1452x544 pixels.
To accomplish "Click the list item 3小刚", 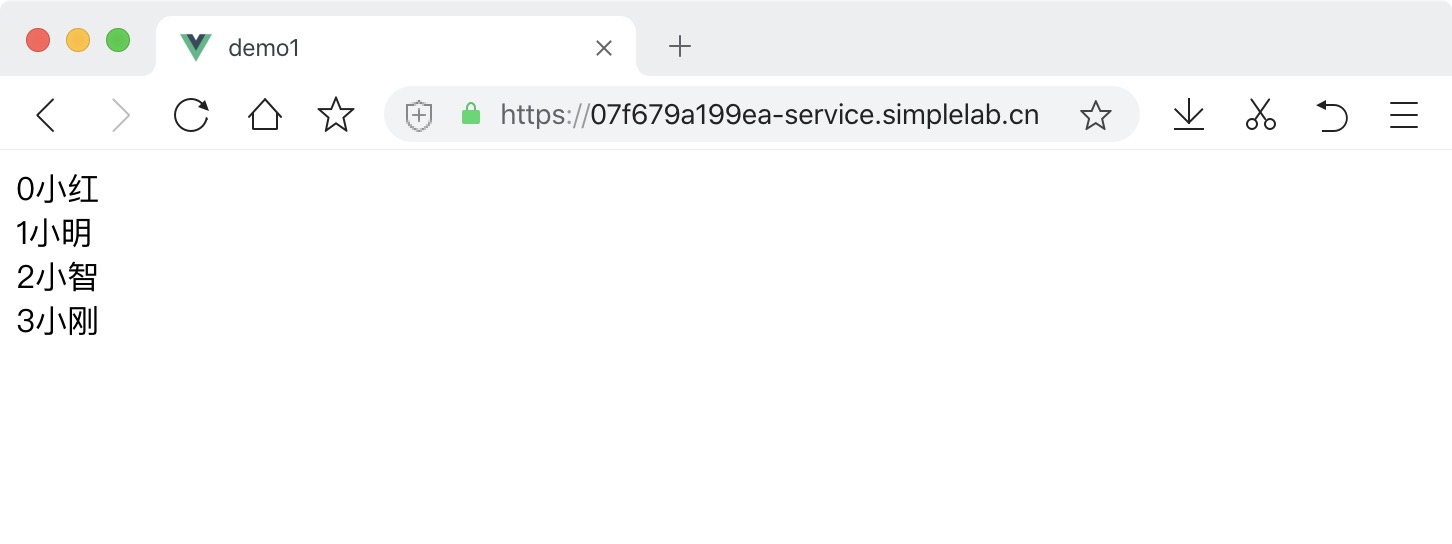I will (x=58, y=321).
